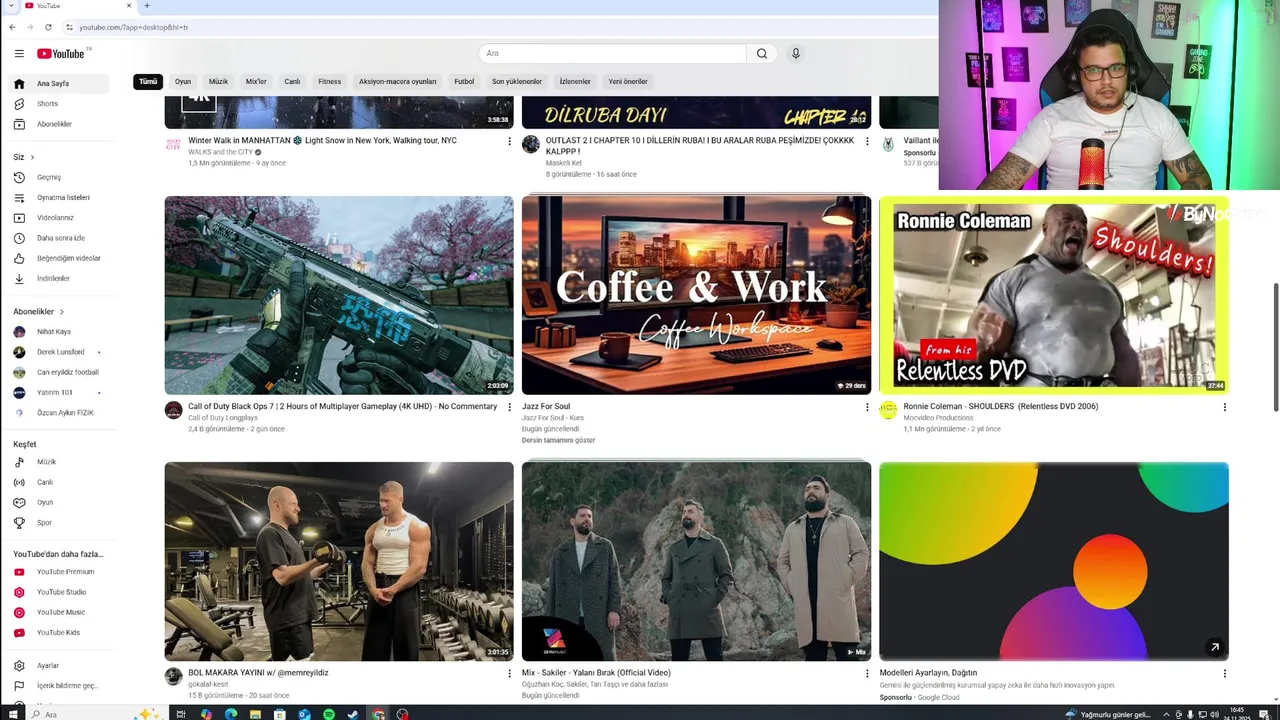Select the Tümü filter chip
Image resolution: width=1280 pixels, height=720 pixels.
tap(148, 81)
